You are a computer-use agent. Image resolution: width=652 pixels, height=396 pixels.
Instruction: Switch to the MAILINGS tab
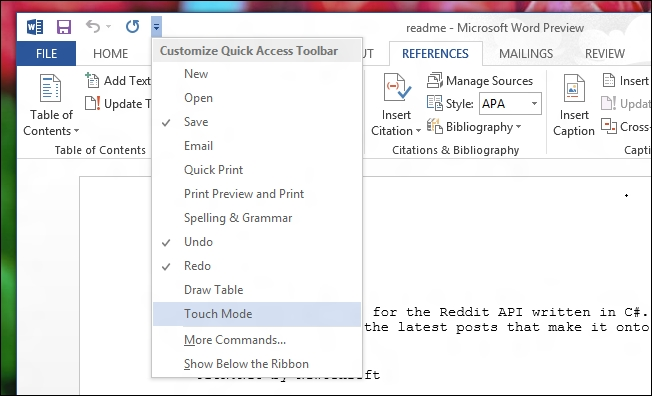(x=526, y=54)
